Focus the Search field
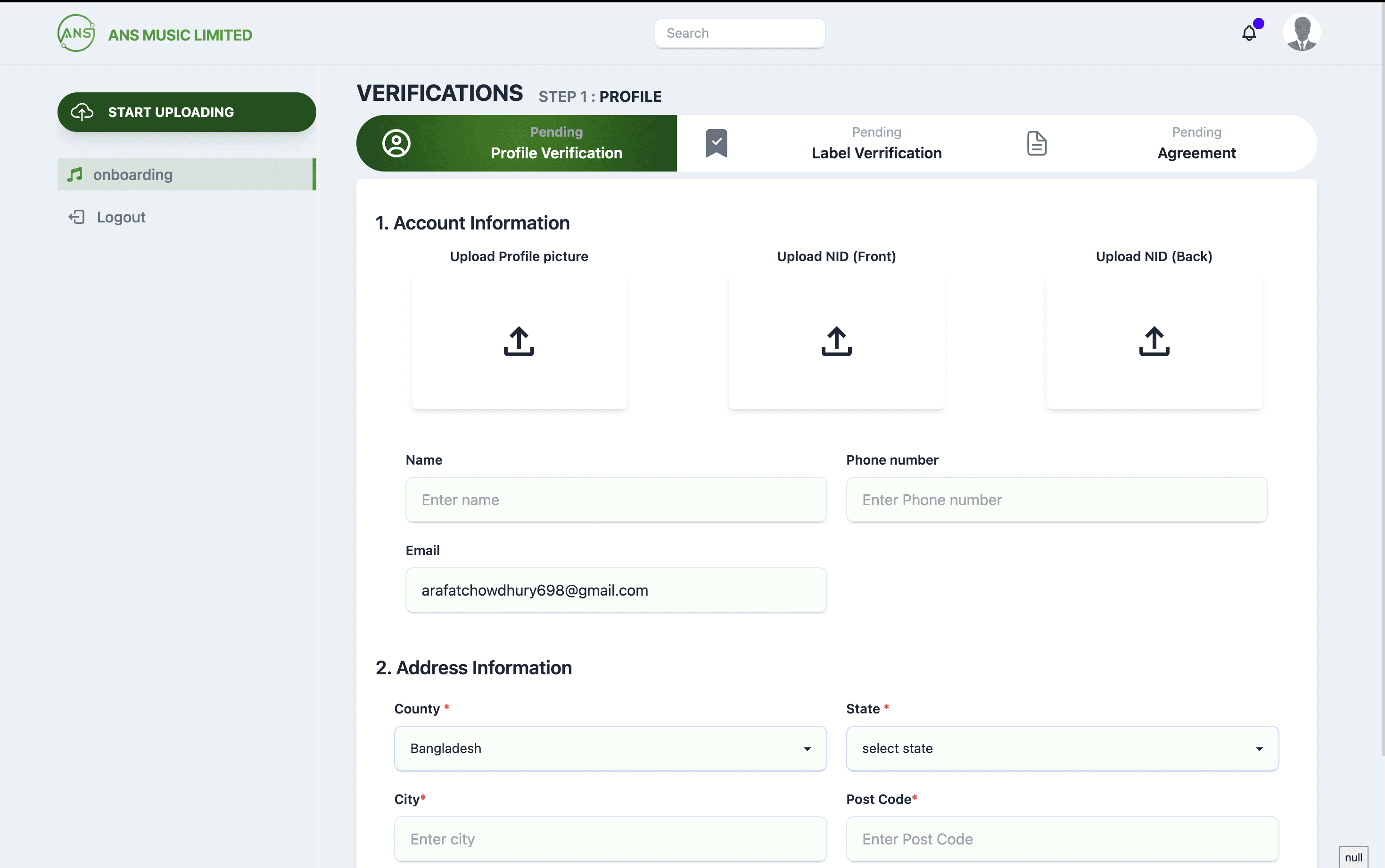Viewport: 1385px width, 868px height. (740, 33)
